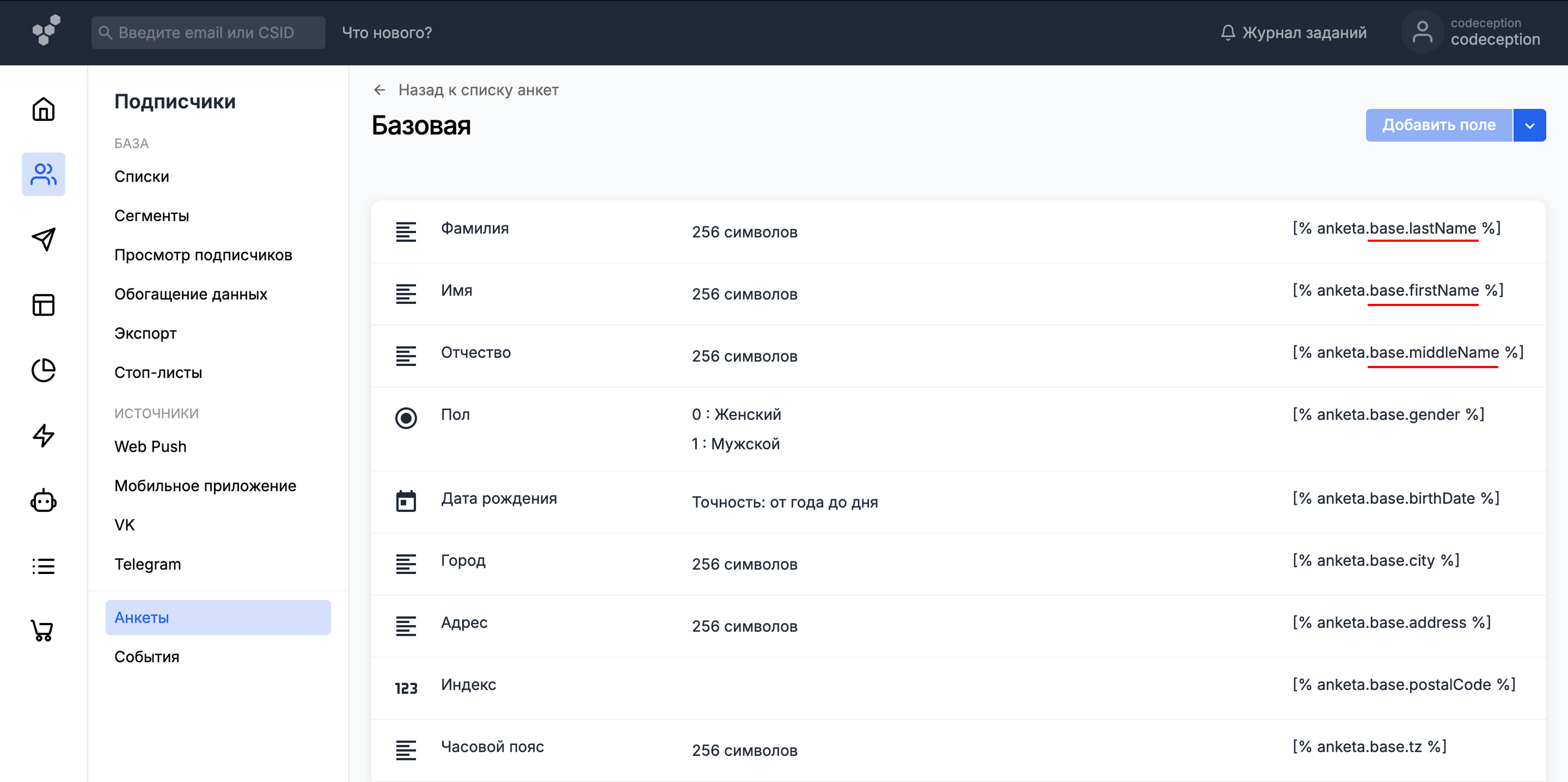Viewport: 1568px width, 782px height.
Task: Click the lightning bolt automation icon
Action: point(43,436)
